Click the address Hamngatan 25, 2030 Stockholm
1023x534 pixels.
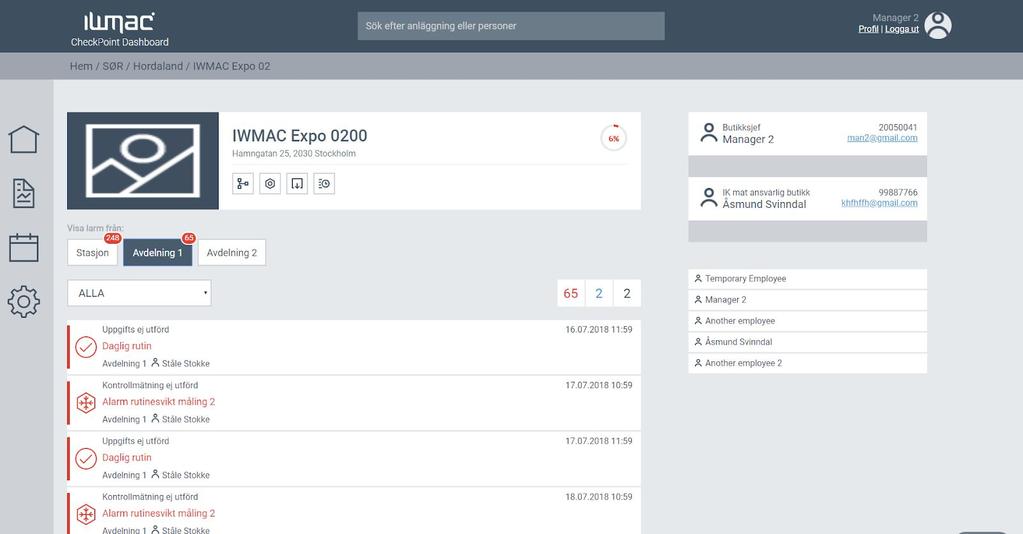tap(294, 154)
